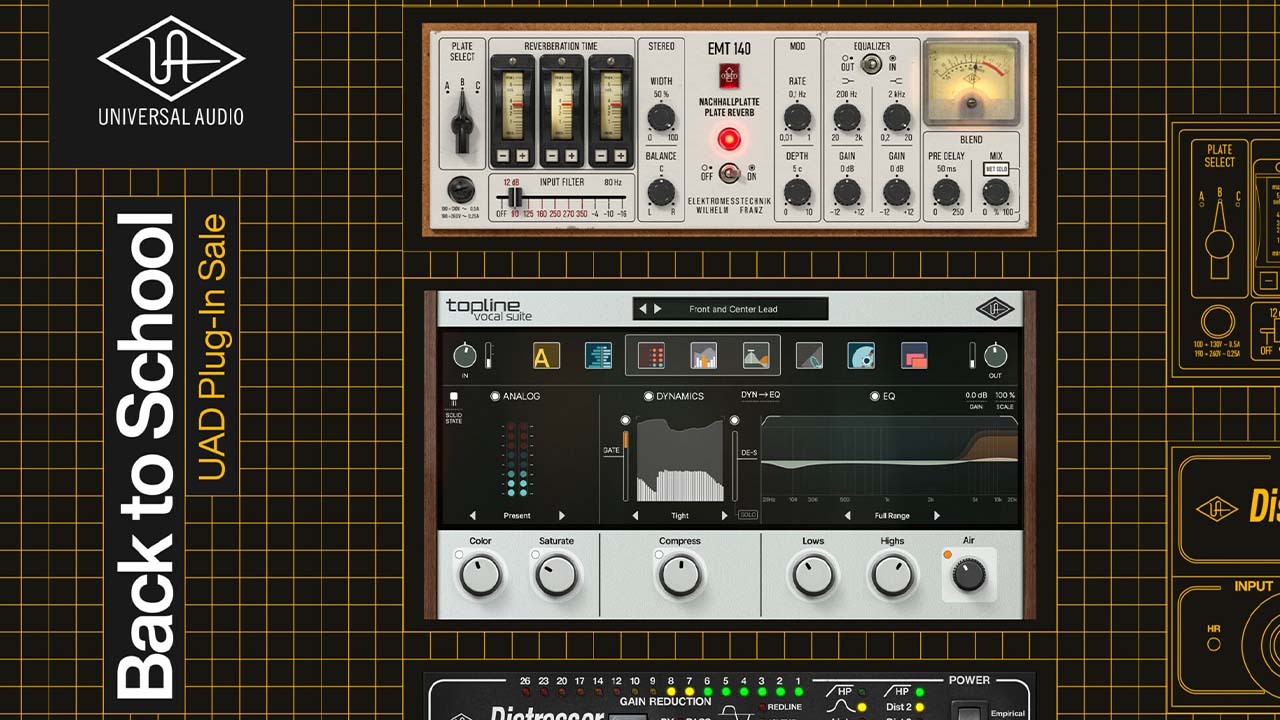Open the grey loop module icon
The height and width of the screenshot is (720, 1280).
pyautogui.click(x=809, y=356)
